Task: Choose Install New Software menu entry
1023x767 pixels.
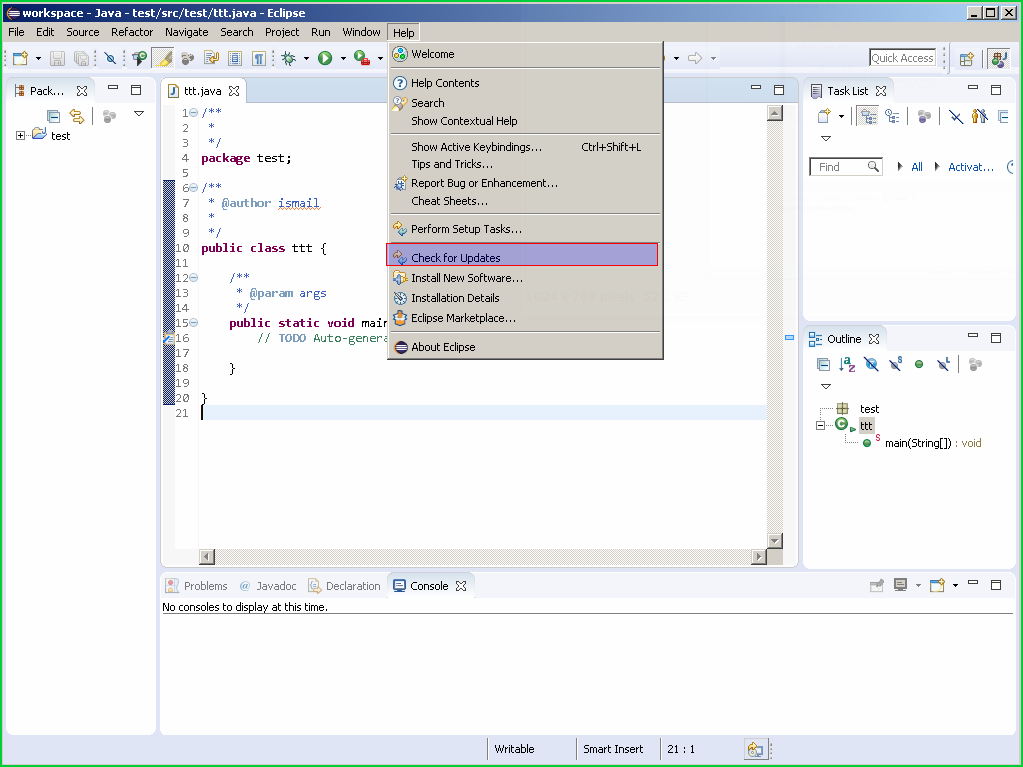Action: [x=525, y=278]
